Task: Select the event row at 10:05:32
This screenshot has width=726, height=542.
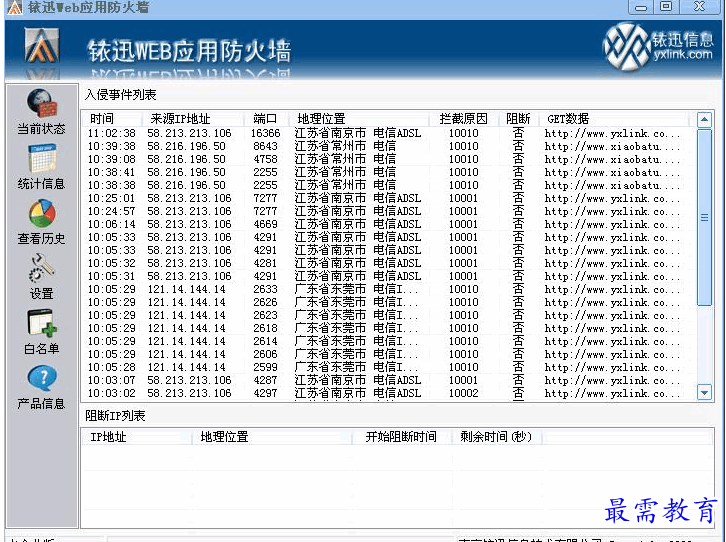Action: 384,263
